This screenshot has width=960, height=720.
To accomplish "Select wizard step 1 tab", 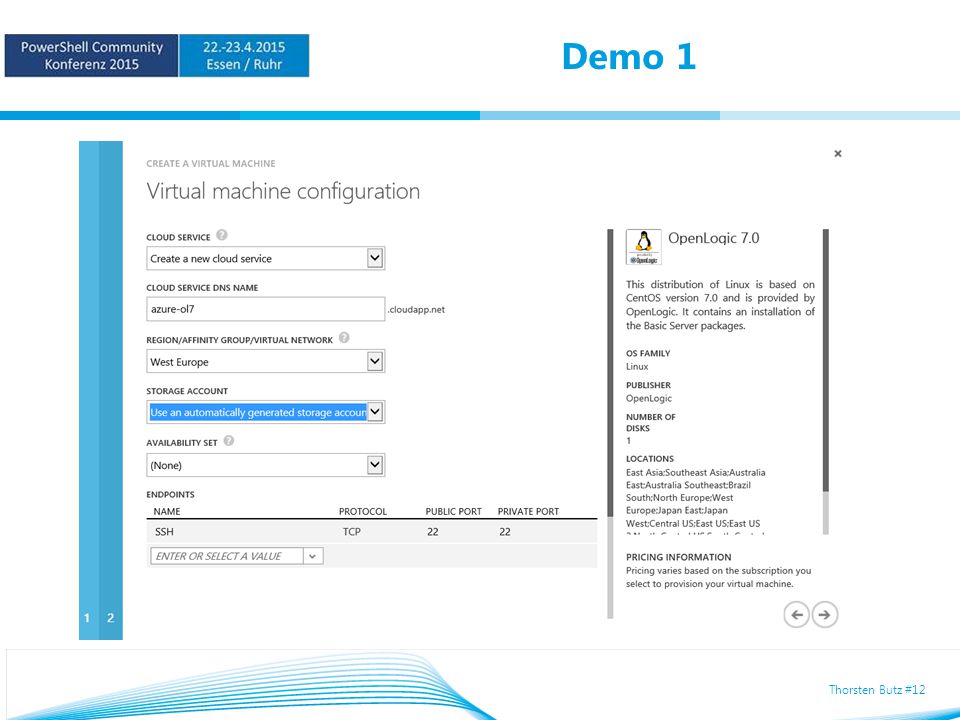I will click(88, 391).
